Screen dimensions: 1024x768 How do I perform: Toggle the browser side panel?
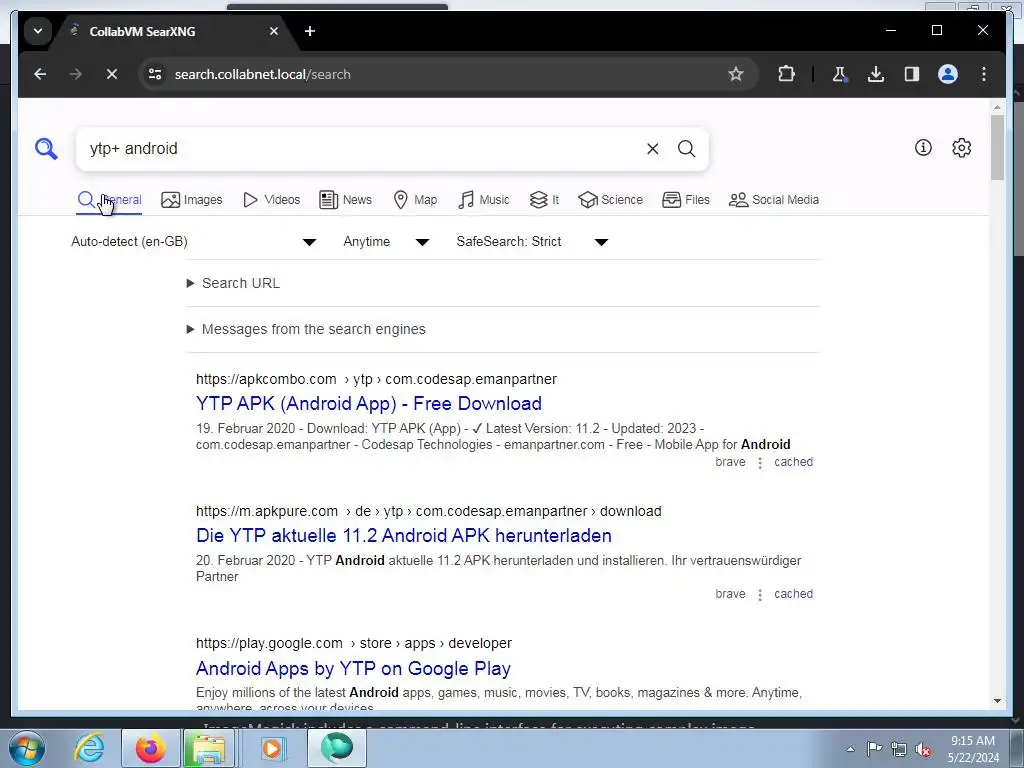pyautogui.click(x=912, y=74)
